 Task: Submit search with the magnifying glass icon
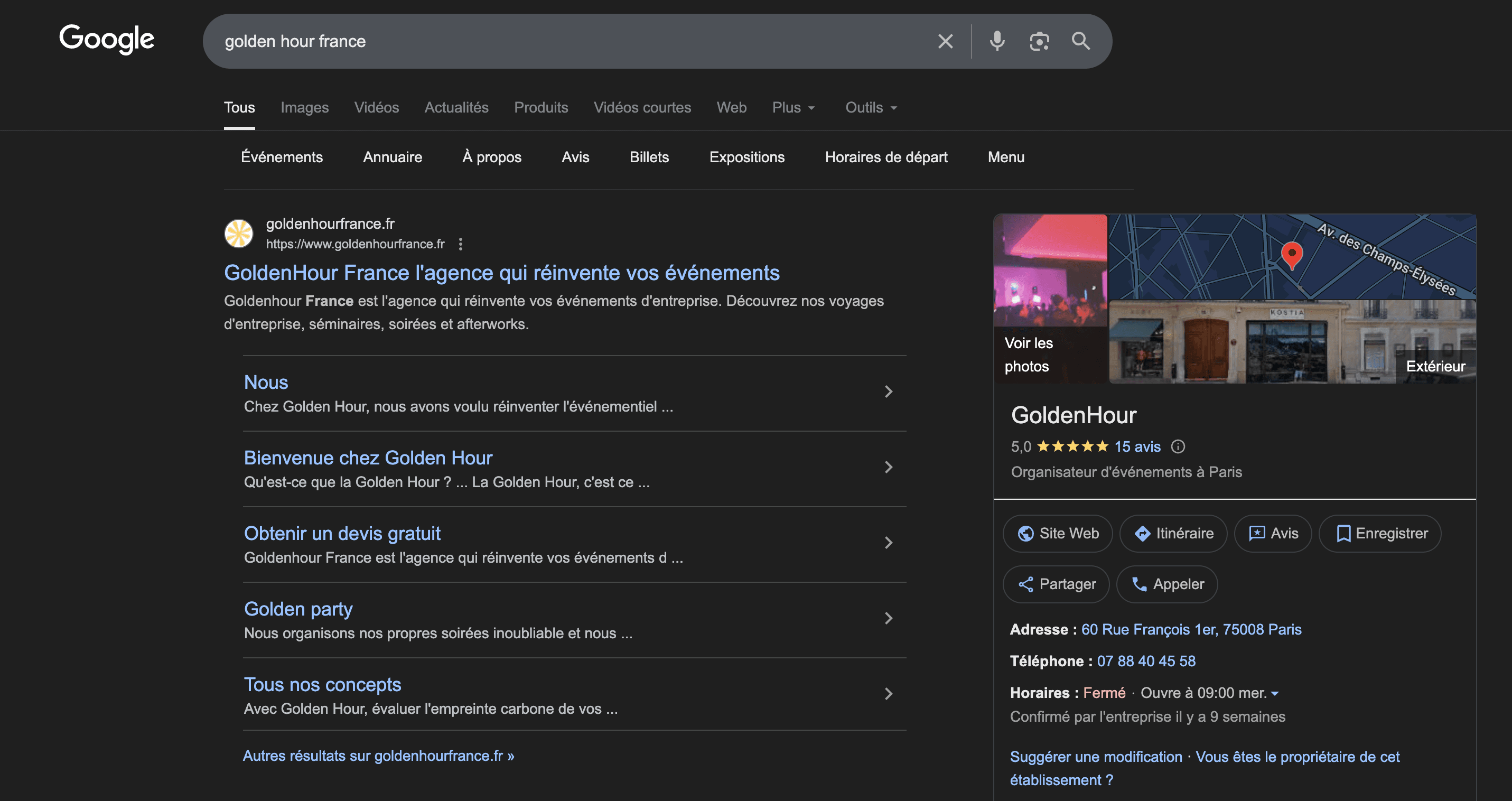1080,41
